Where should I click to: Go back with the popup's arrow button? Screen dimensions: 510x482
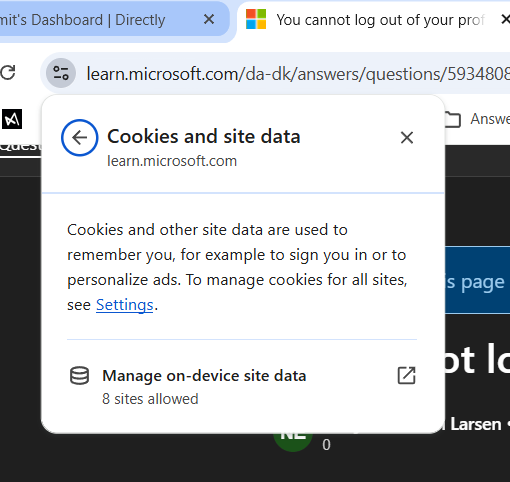[80, 138]
